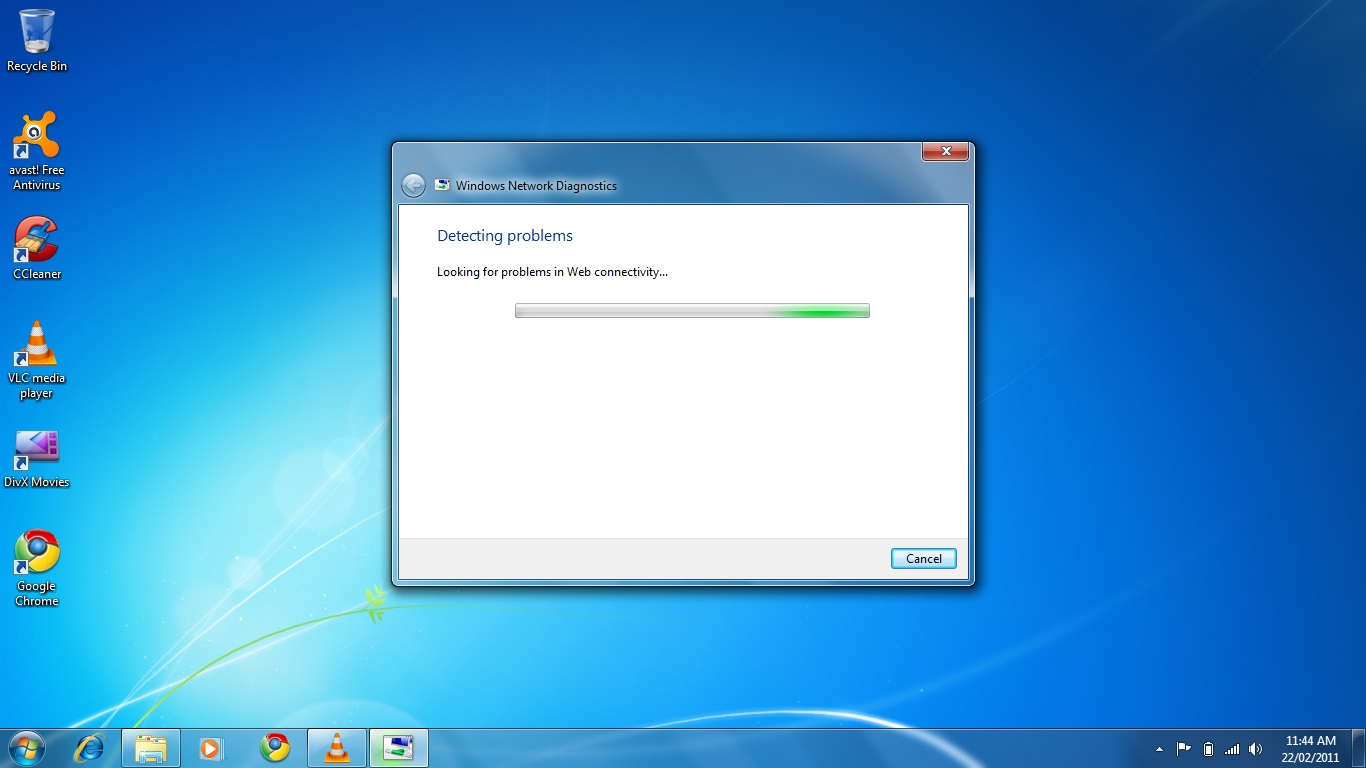Open the Recycle Bin desktop icon

(x=37, y=40)
